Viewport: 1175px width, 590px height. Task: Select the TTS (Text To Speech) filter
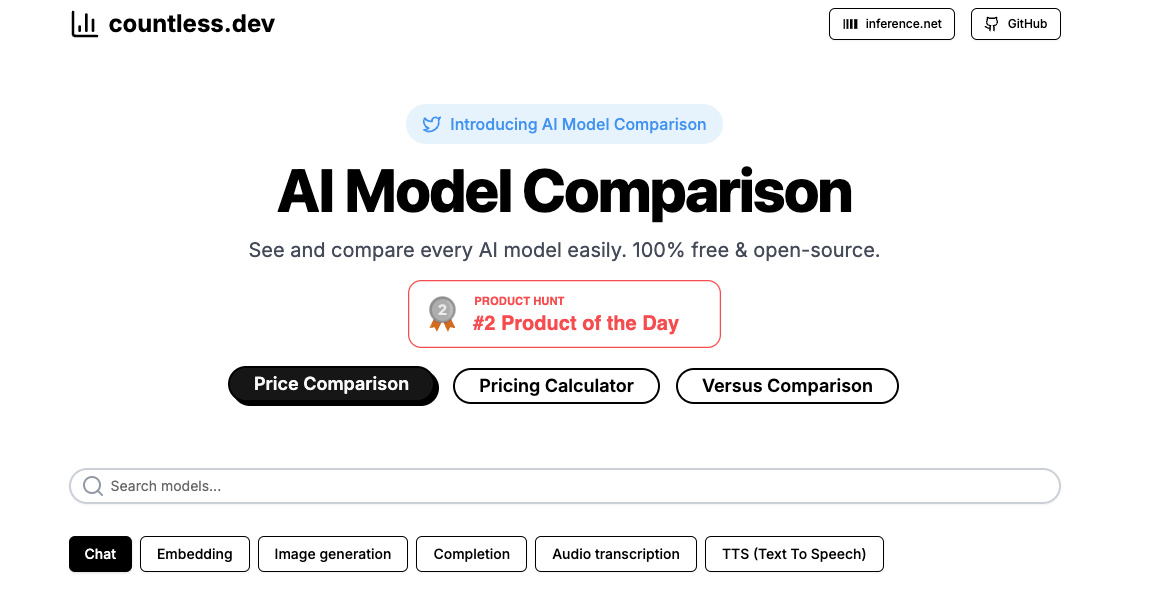[794, 554]
